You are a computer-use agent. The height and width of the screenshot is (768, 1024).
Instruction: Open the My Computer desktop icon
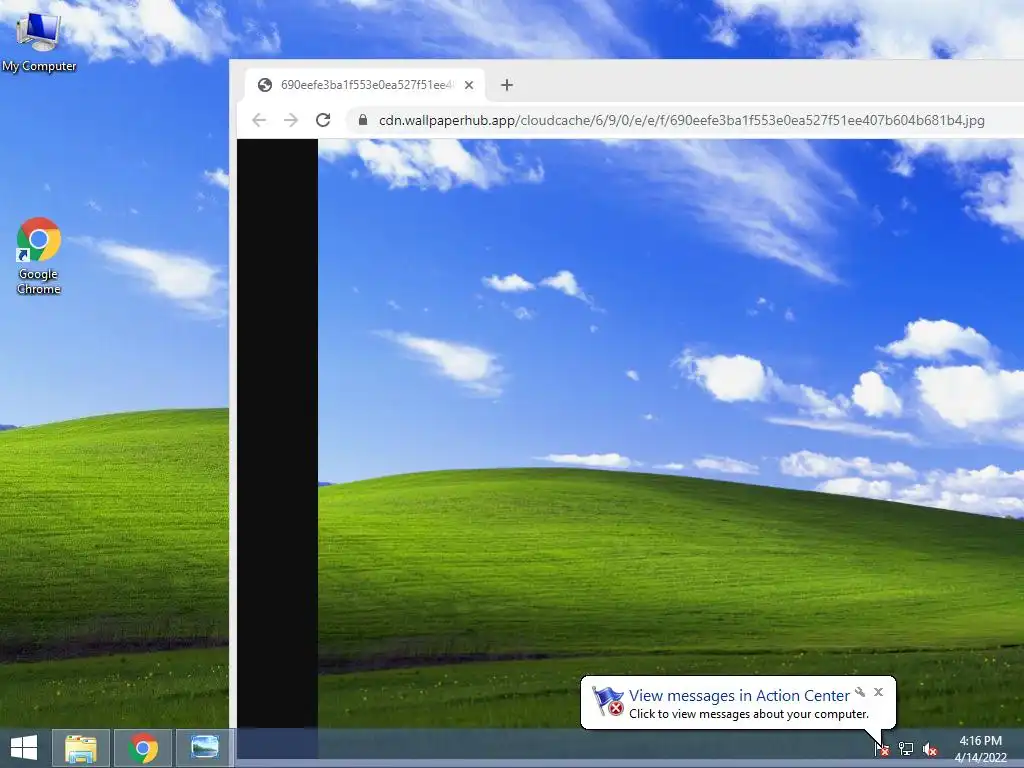tap(39, 40)
